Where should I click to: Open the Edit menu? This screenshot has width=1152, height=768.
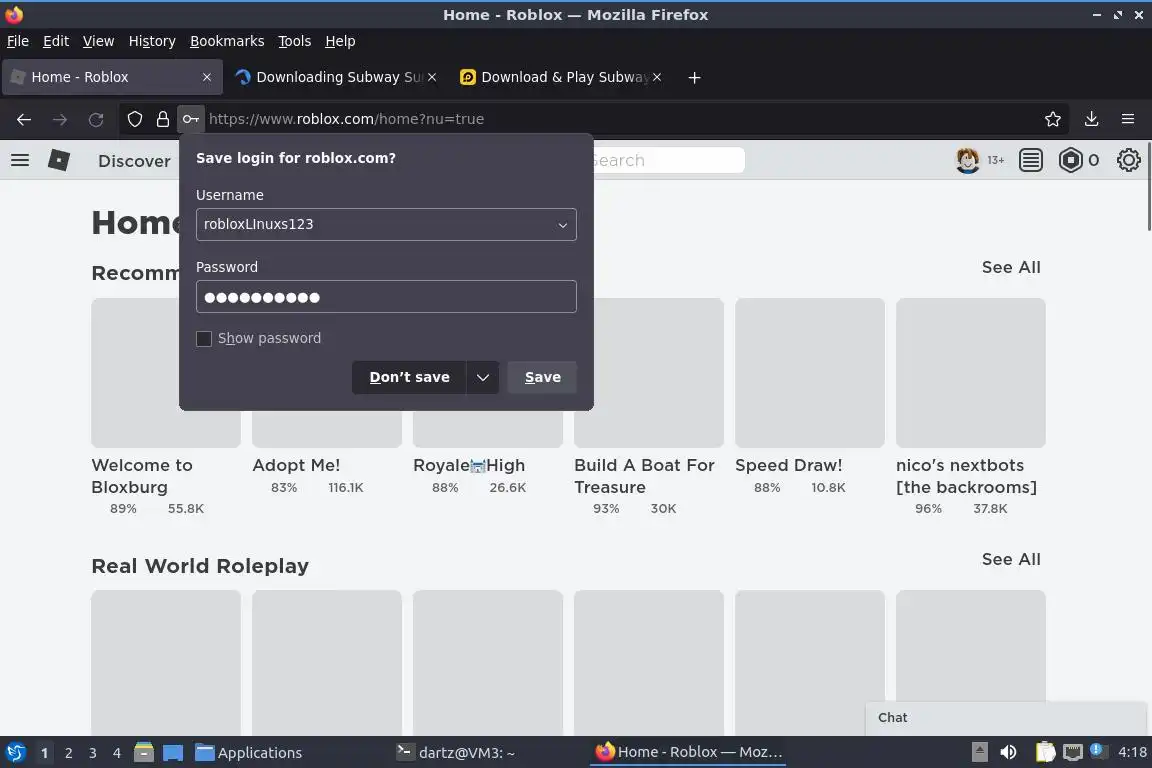point(56,41)
